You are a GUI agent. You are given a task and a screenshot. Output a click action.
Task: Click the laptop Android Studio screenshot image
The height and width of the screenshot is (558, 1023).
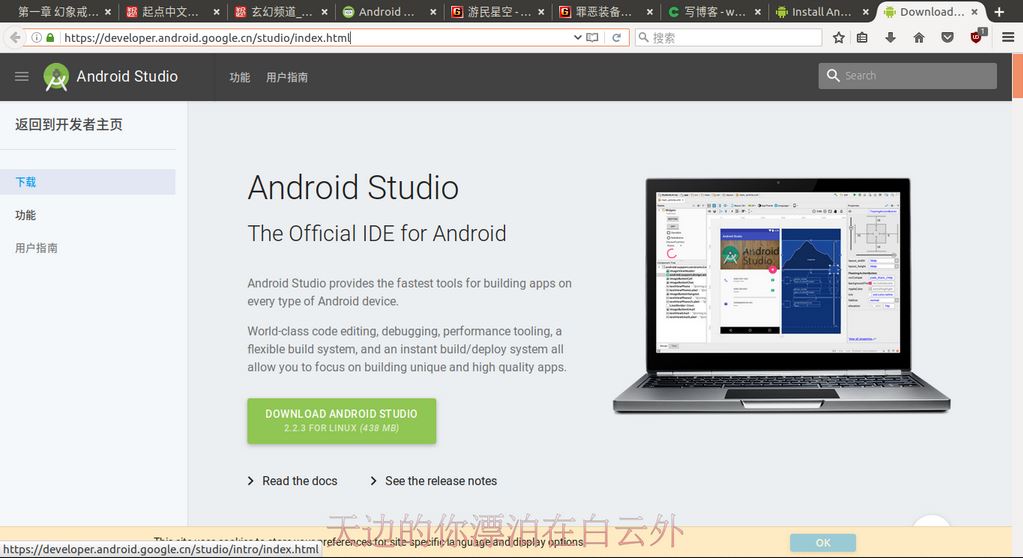(781, 295)
